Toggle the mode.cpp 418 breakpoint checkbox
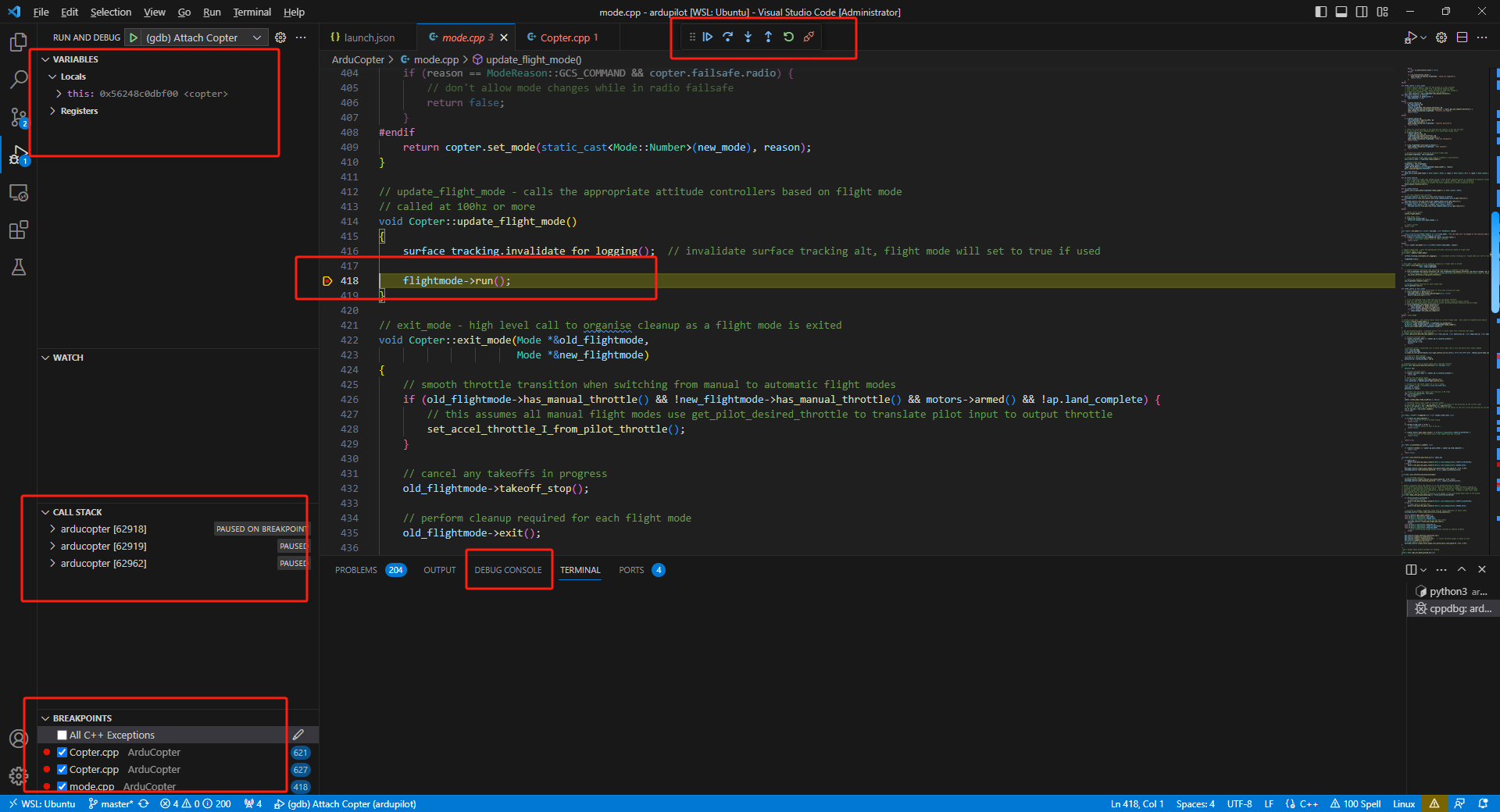This screenshot has height=812, width=1500. (x=62, y=786)
